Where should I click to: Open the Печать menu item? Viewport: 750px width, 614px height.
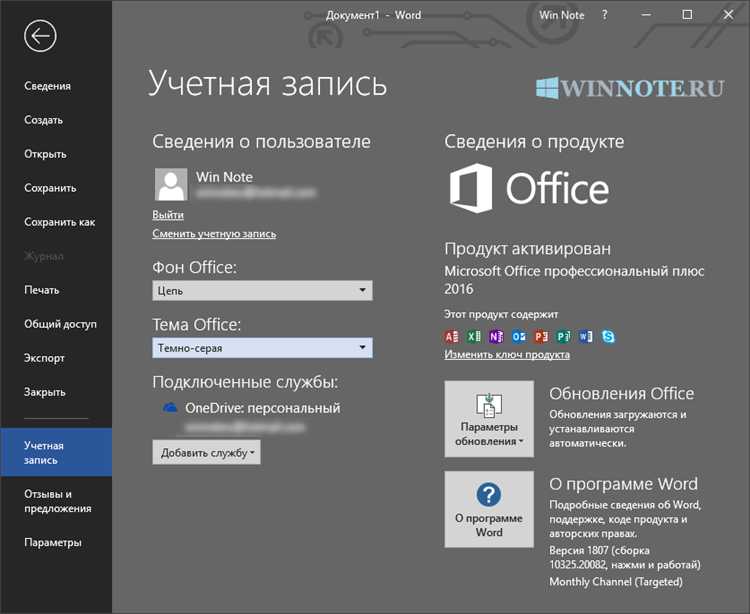tap(42, 290)
